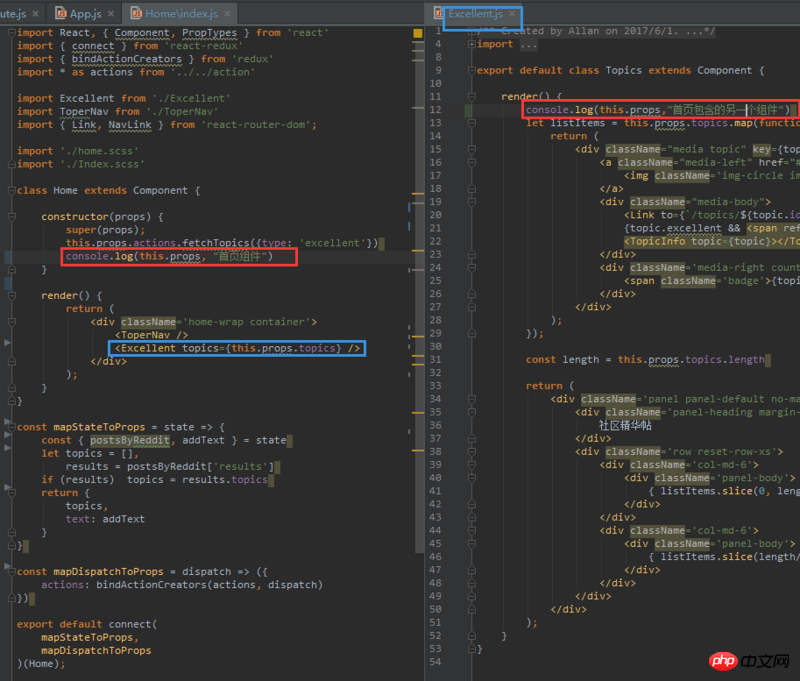Click fetchTopics in the constructor
The image size is (800, 681).
tap(216, 243)
